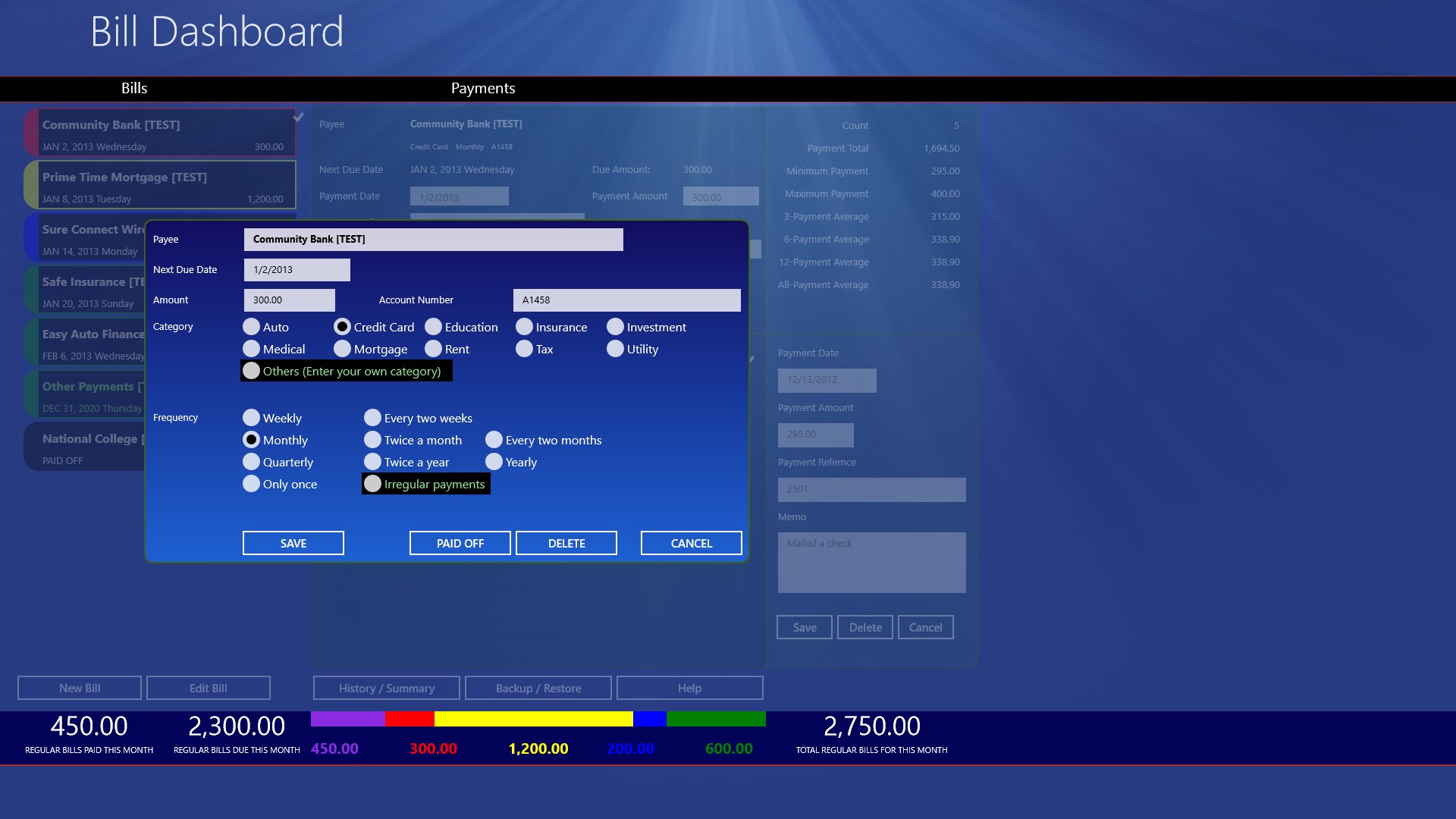The width and height of the screenshot is (1456, 819).
Task: Select Irregular payments frequency option
Action: (x=372, y=484)
